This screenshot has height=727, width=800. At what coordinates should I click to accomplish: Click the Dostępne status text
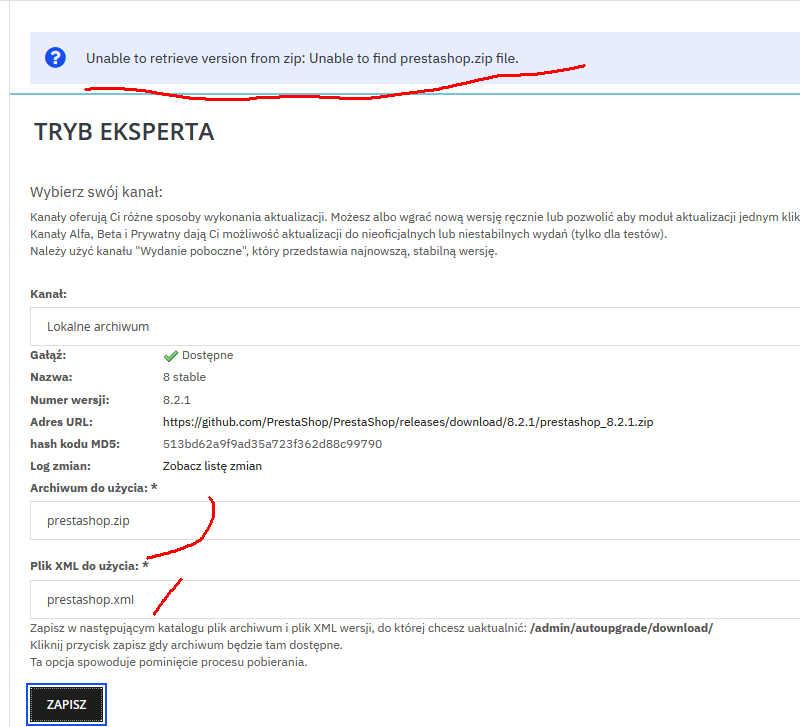[208, 355]
